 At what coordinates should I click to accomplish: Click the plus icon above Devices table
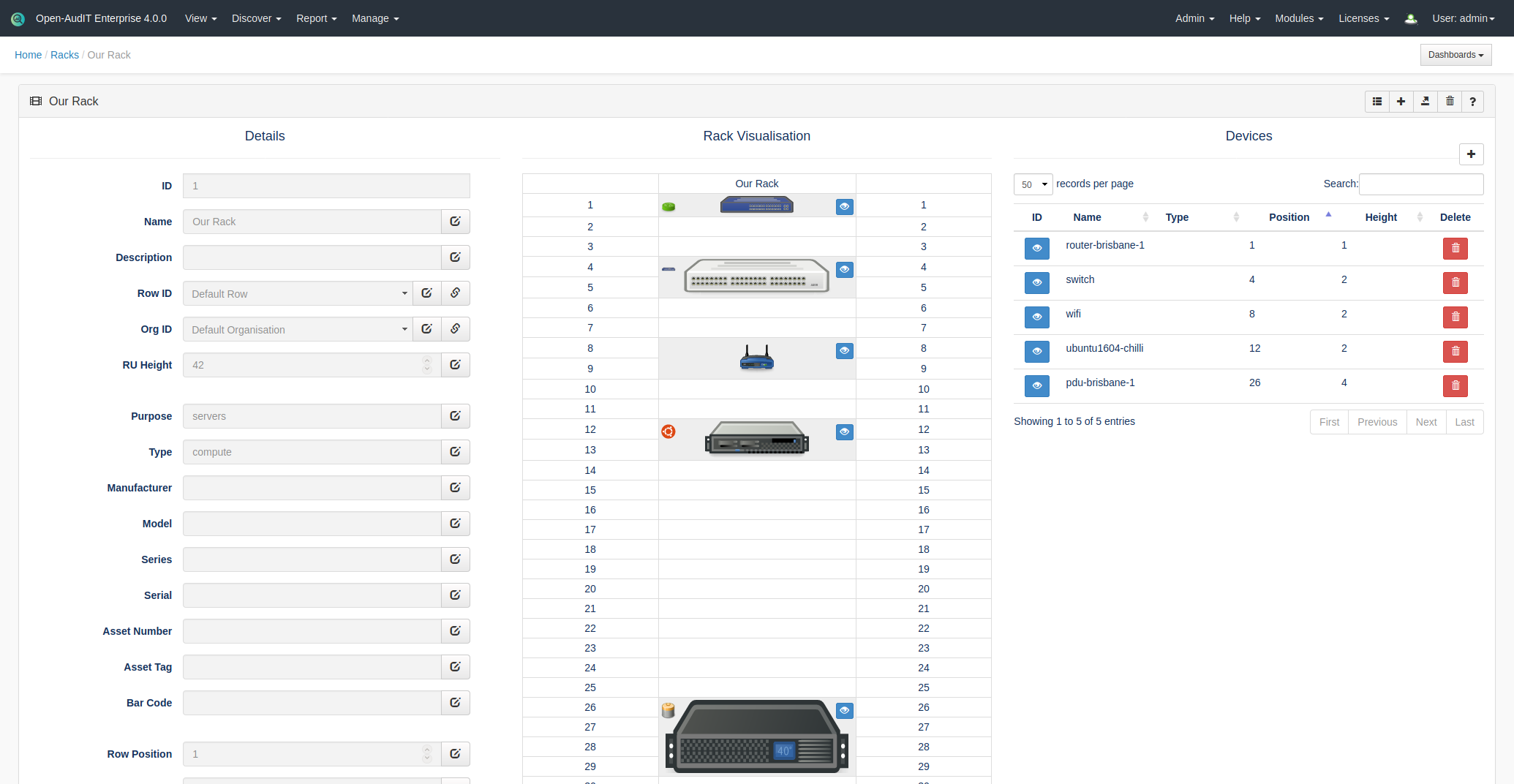[x=1471, y=154]
